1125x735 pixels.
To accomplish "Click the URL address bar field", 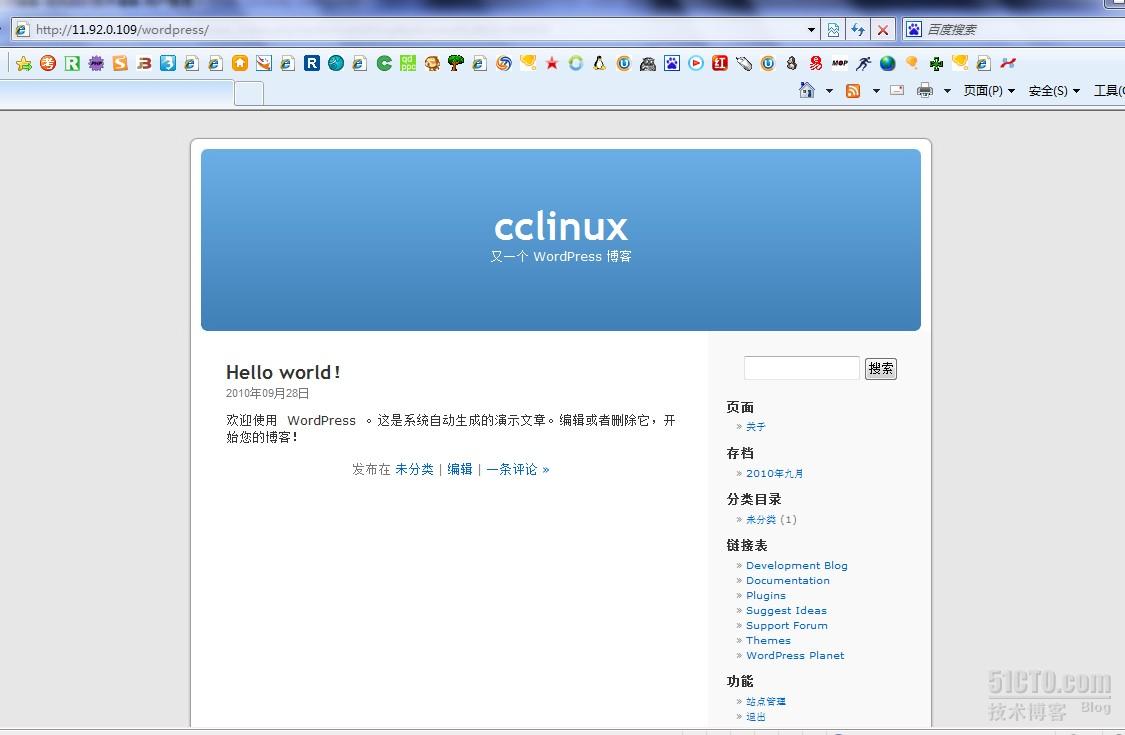I will [416, 29].
